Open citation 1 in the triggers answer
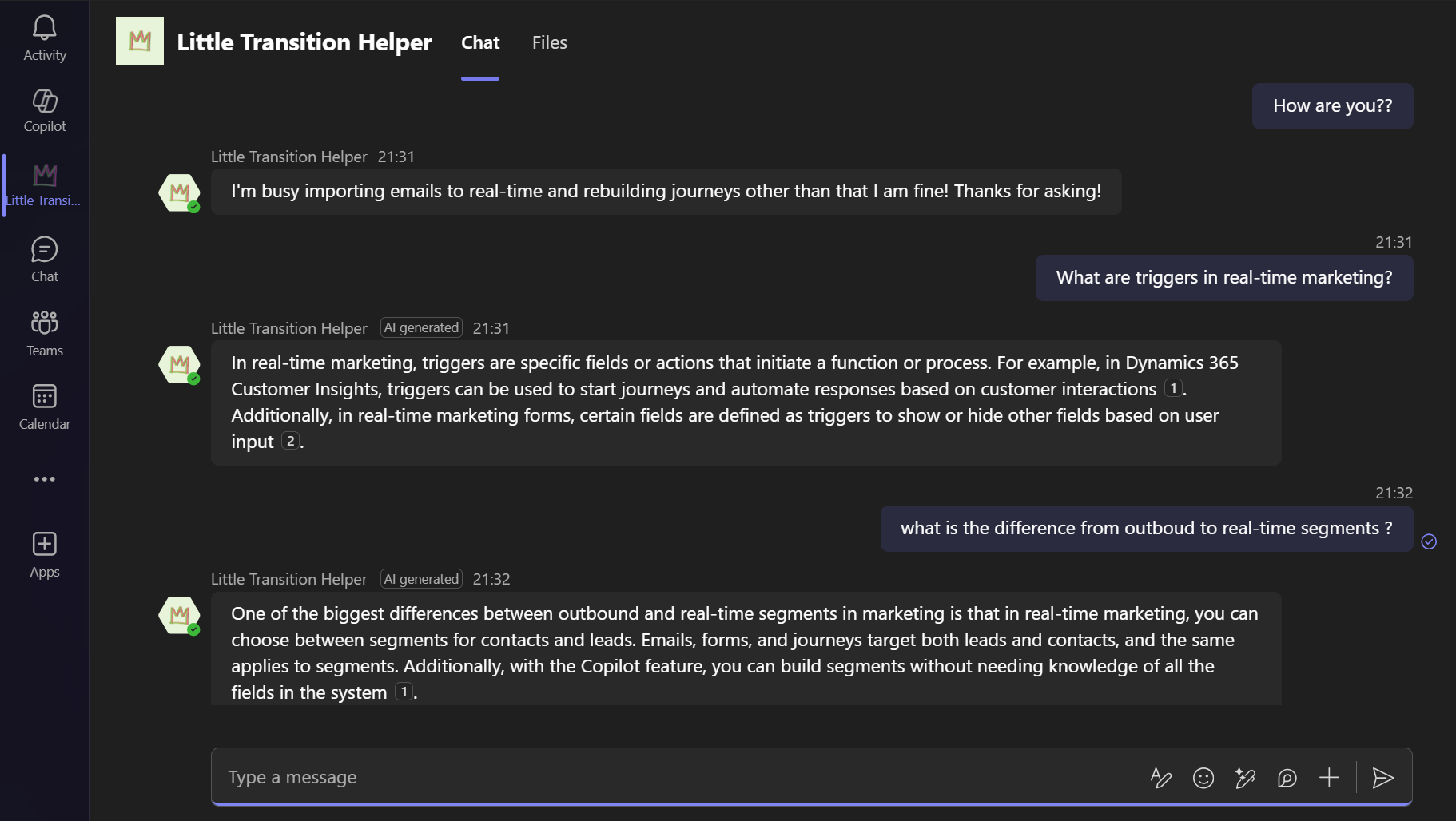Image resolution: width=1456 pixels, height=821 pixels. pos(1173,387)
